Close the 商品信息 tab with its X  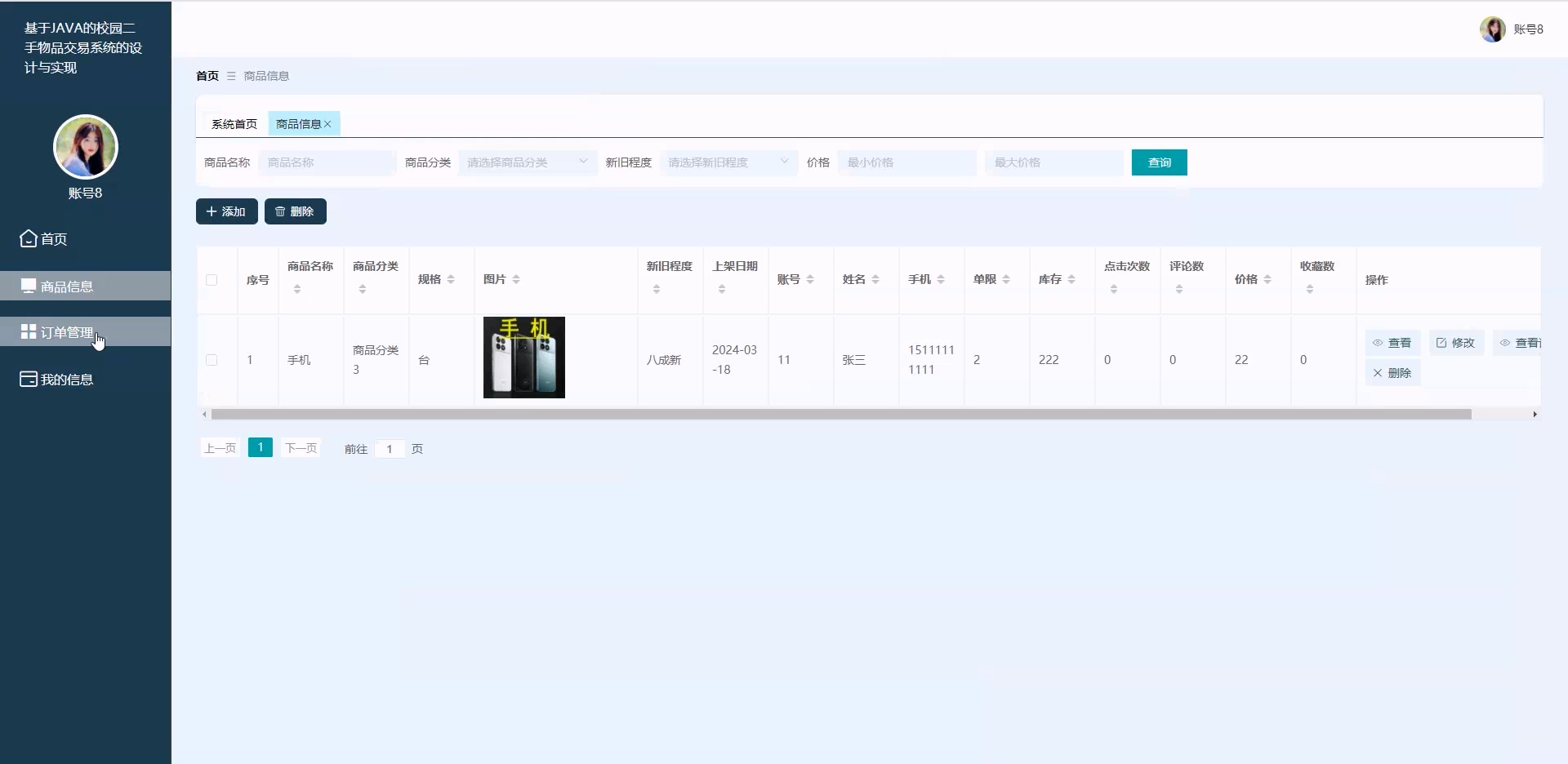[327, 124]
